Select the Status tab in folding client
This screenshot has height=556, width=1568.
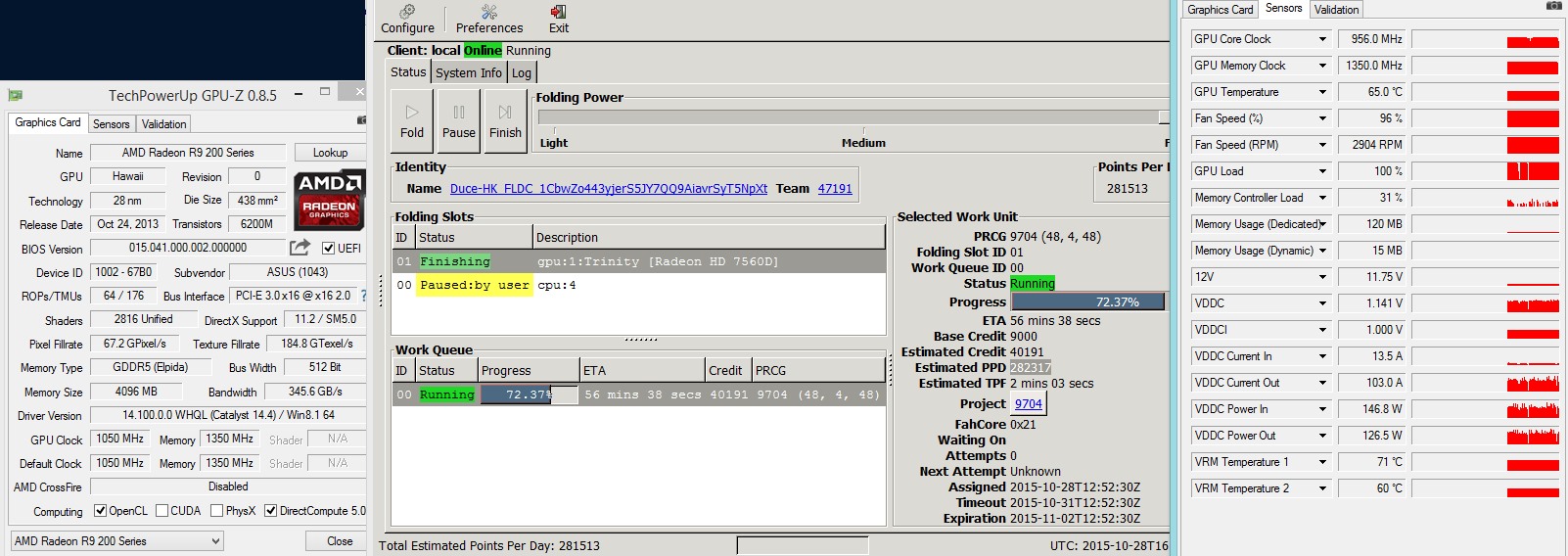408,71
